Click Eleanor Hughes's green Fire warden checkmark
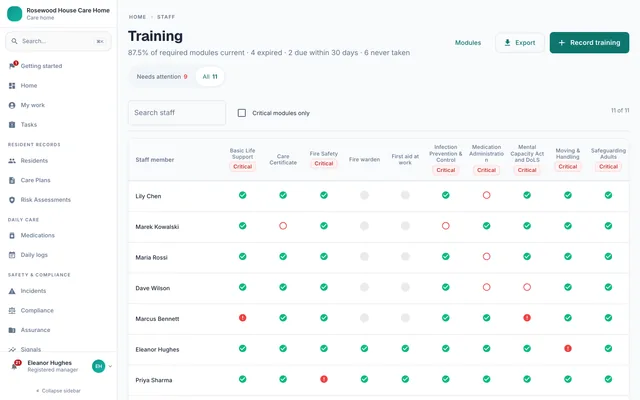This screenshot has width=640, height=400. [x=364, y=349]
